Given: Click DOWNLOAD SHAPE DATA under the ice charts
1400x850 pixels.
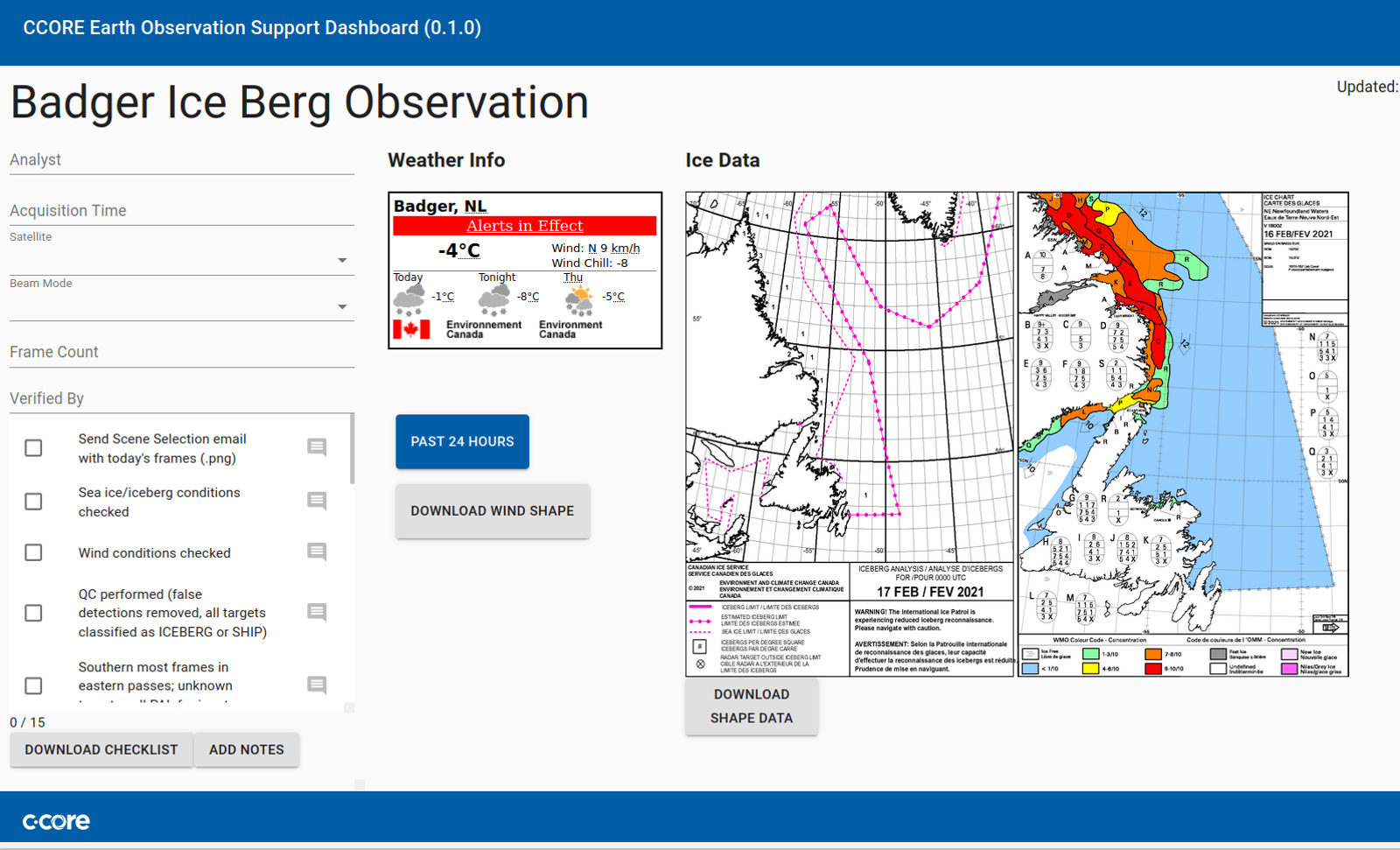Looking at the screenshot, I should 751,706.
